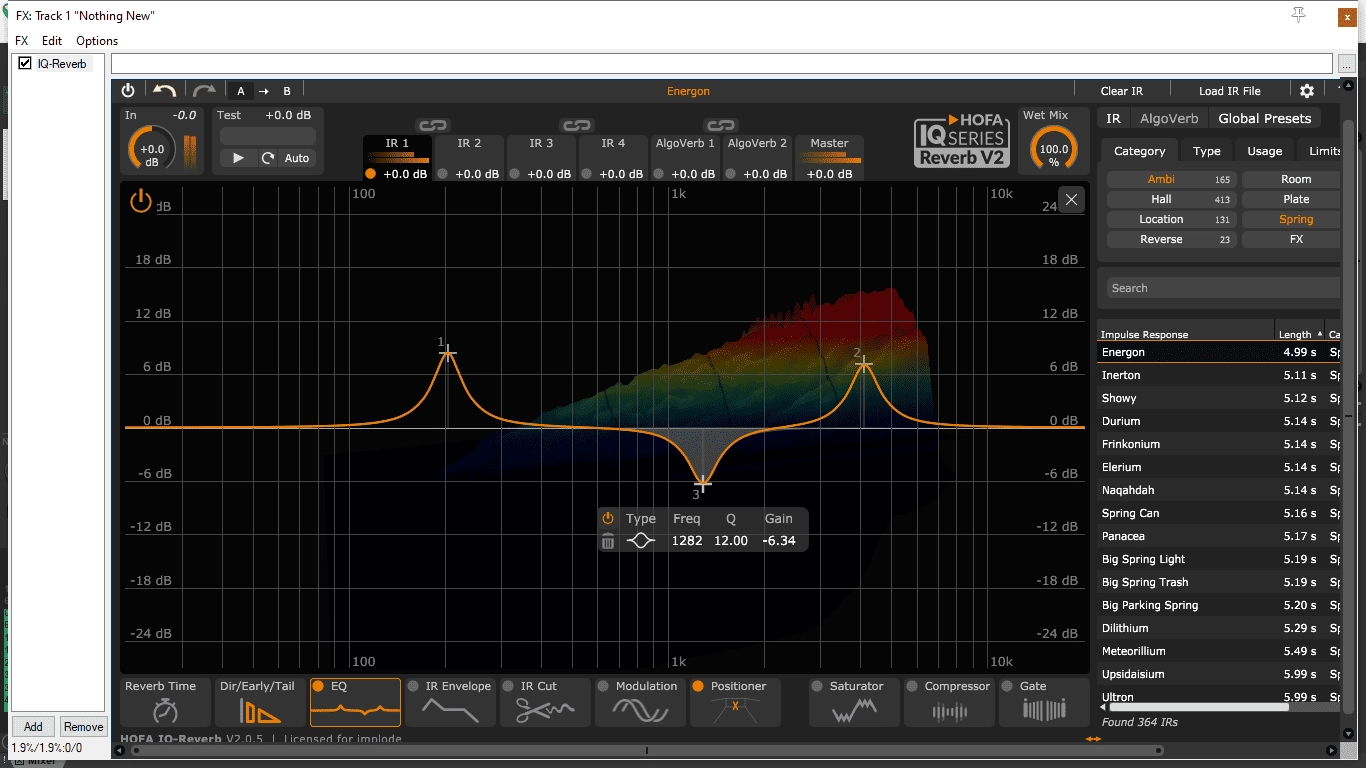Toggle the Auto test button
Screen dimensions: 1366x768
[297, 158]
